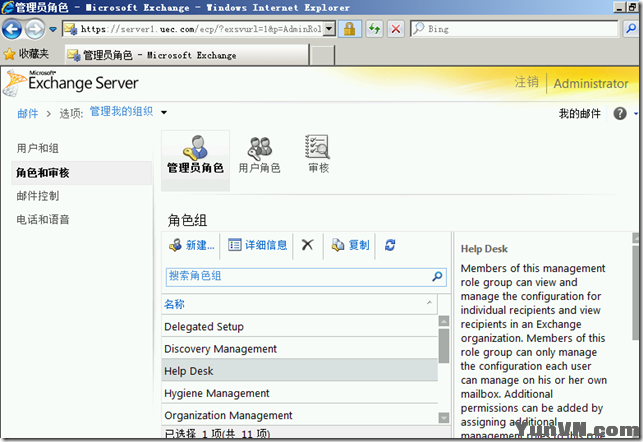Open the favorites star (收藏夹)
The image size is (643, 442).
[x=26, y=54]
